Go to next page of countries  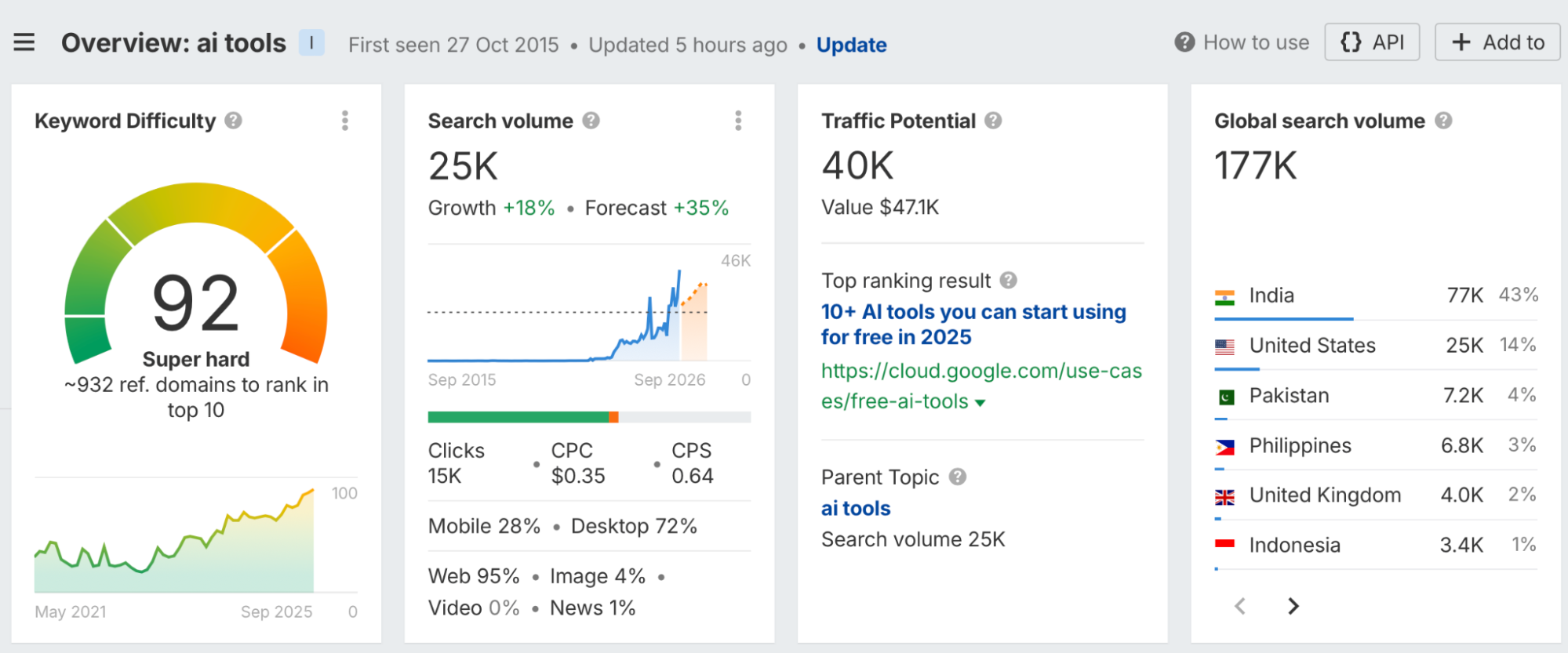coord(1293,606)
